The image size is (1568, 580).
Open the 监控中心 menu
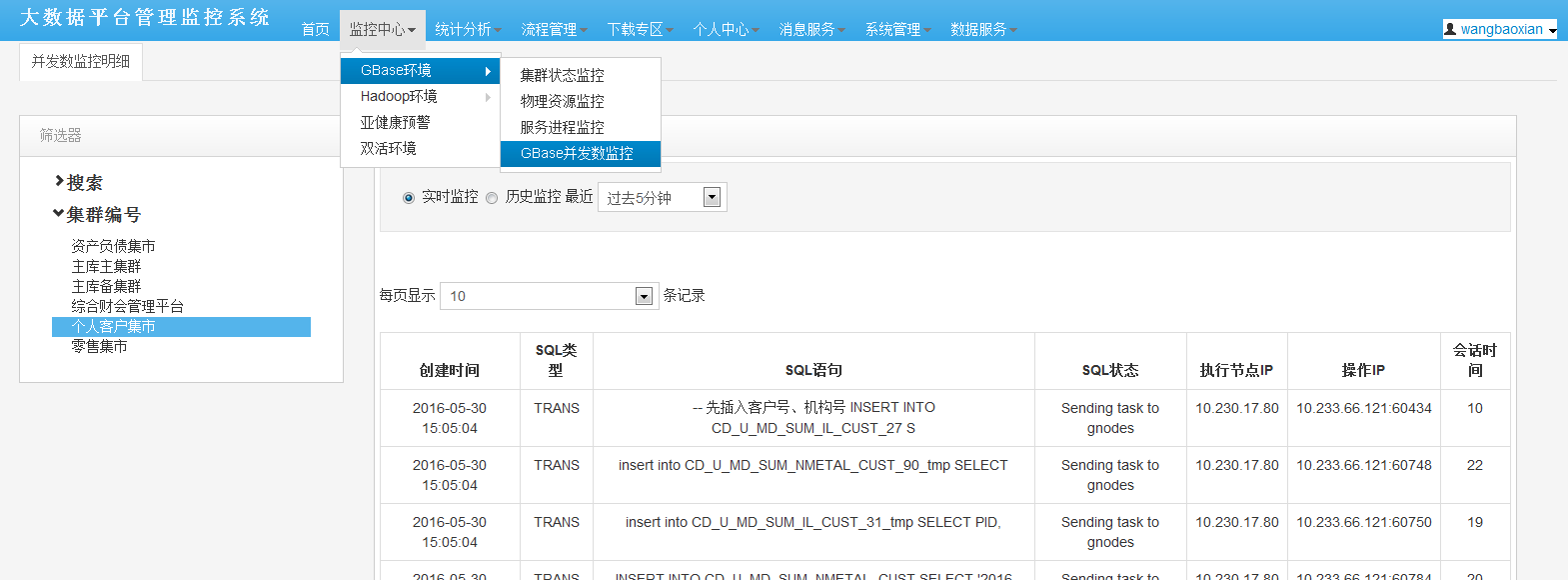point(383,29)
